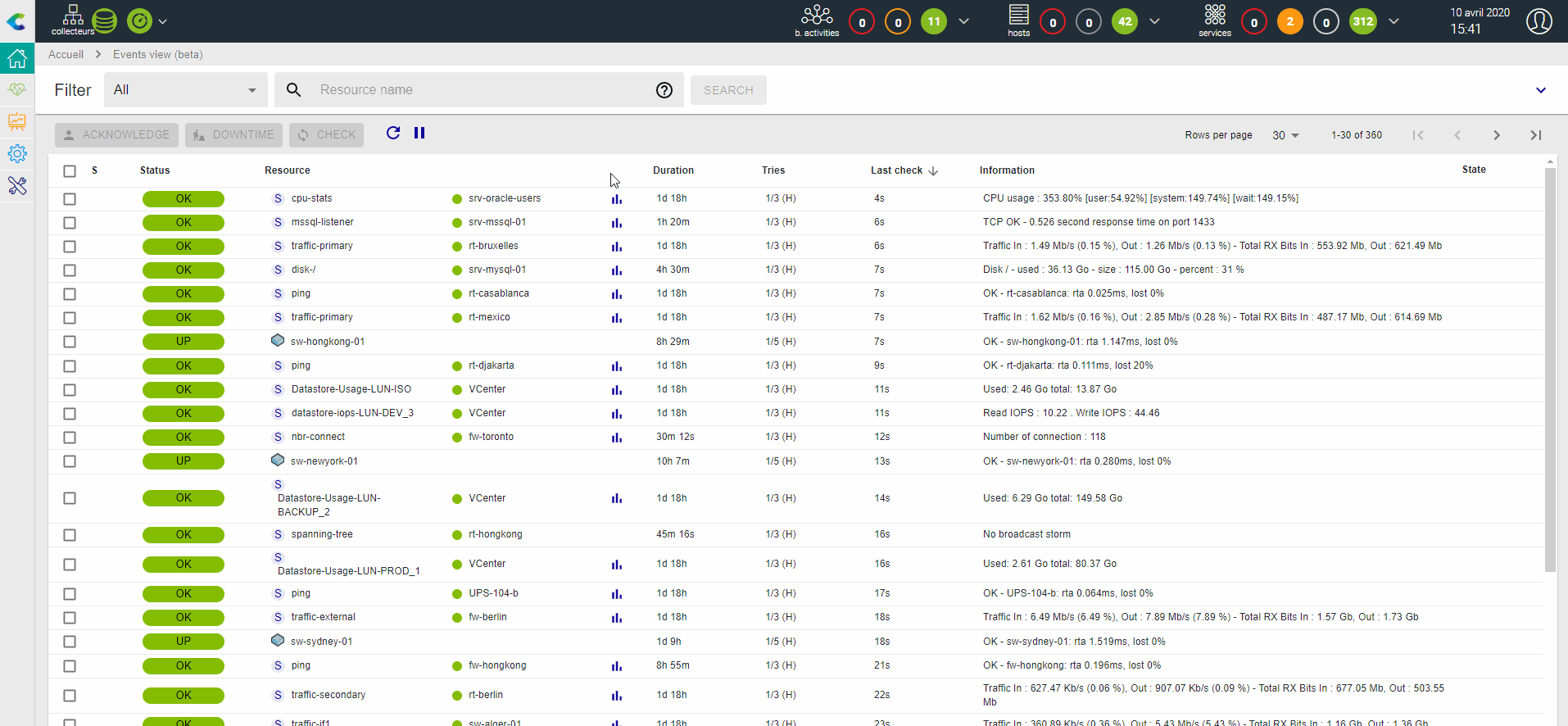1568x726 pixels.
Task: Click the green 312 services OK counter
Action: [1363, 22]
